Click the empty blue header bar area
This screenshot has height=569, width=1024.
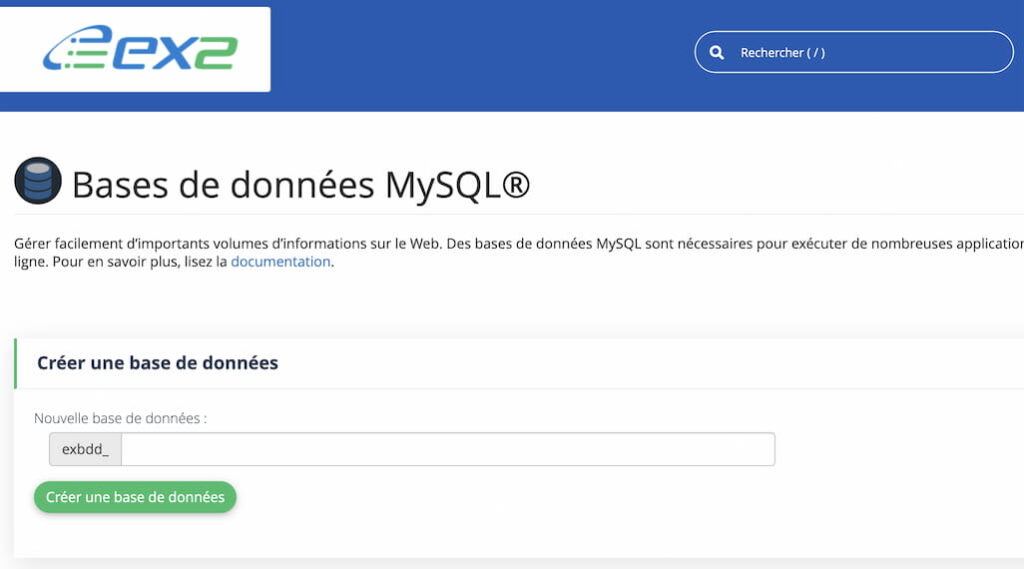(x=483, y=56)
